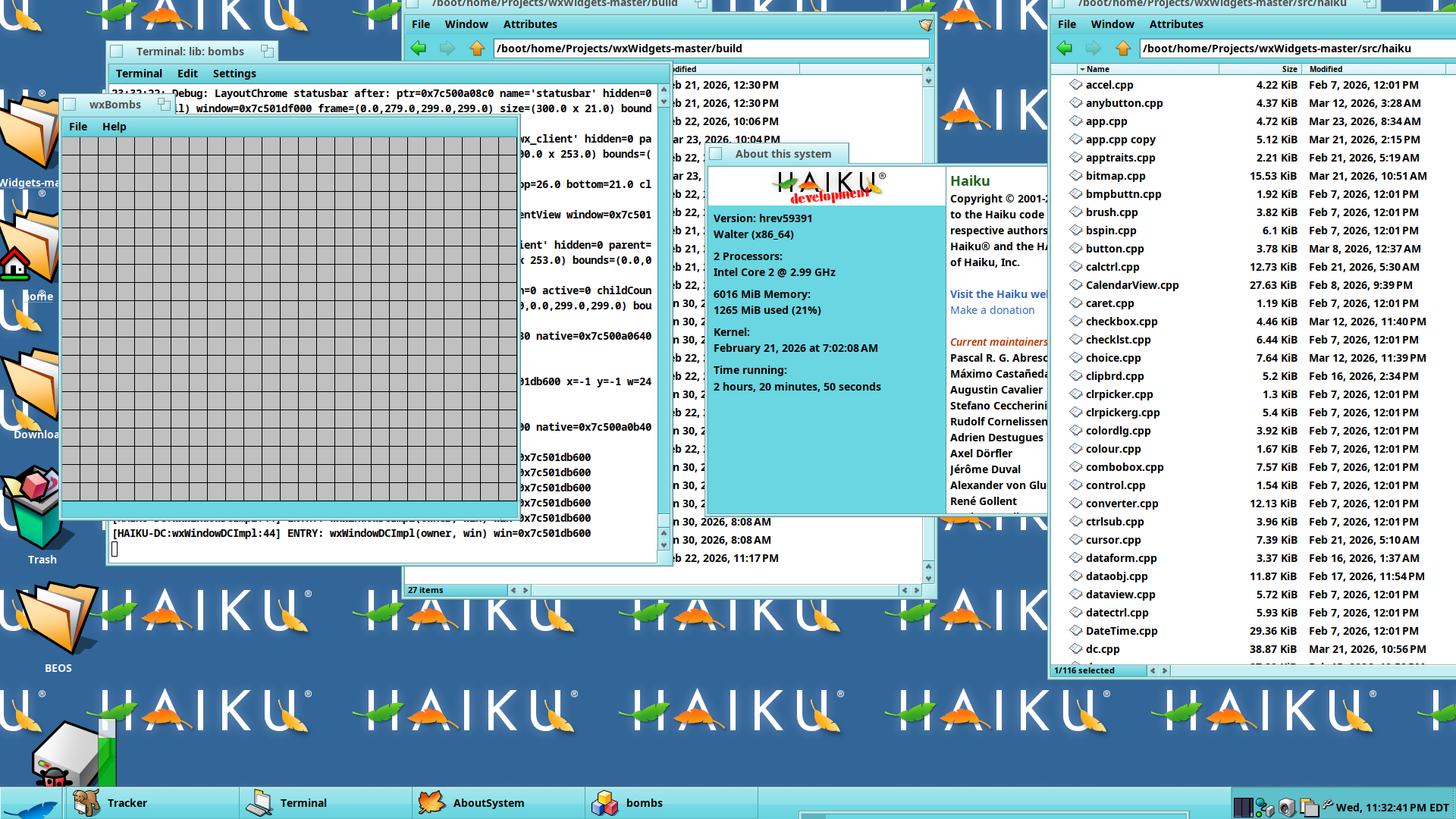This screenshot has width=1456, height=819.
Task: Select the bombs Deskbar entry
Action: pos(643,803)
